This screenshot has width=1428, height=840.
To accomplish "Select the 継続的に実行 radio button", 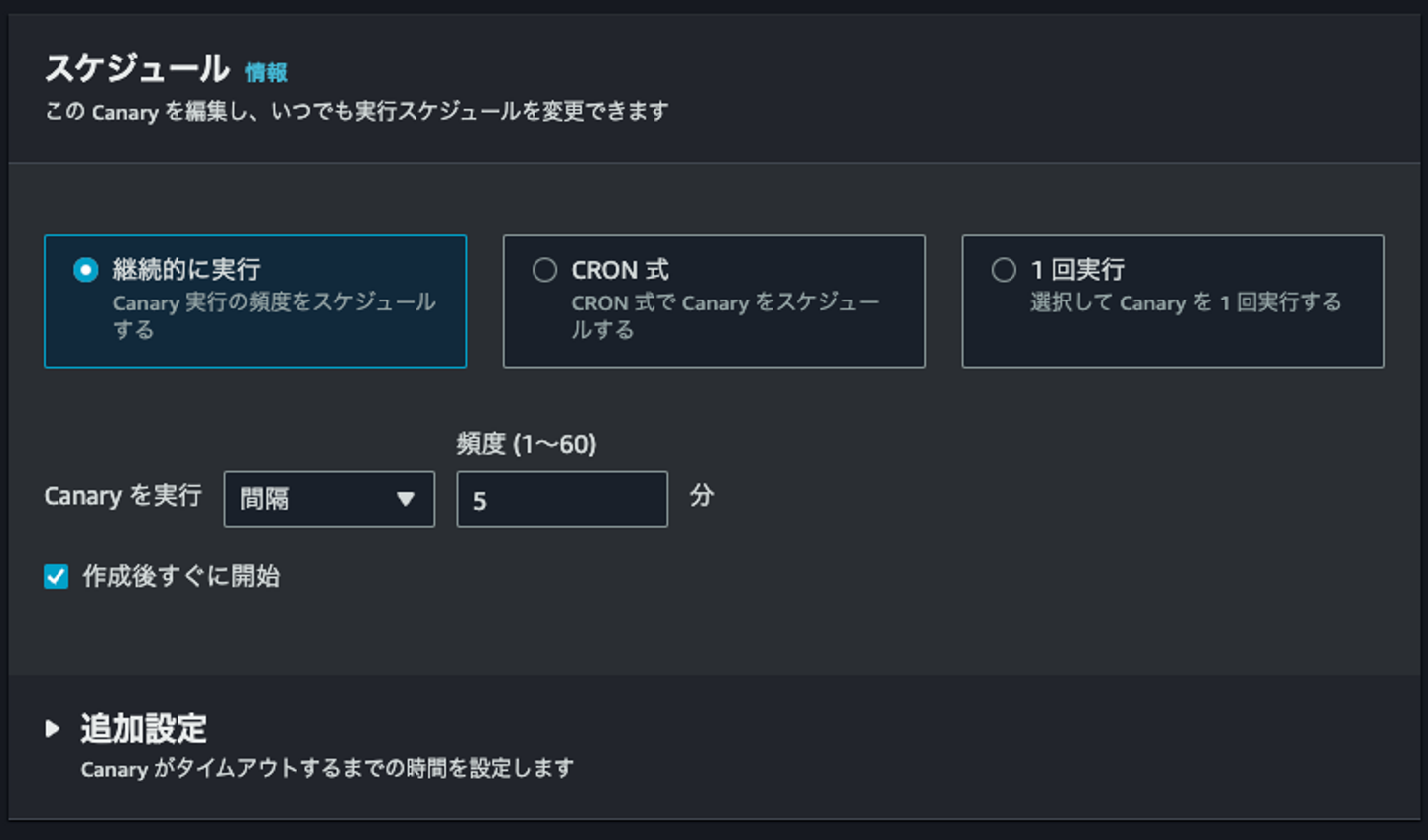I will click(86, 270).
